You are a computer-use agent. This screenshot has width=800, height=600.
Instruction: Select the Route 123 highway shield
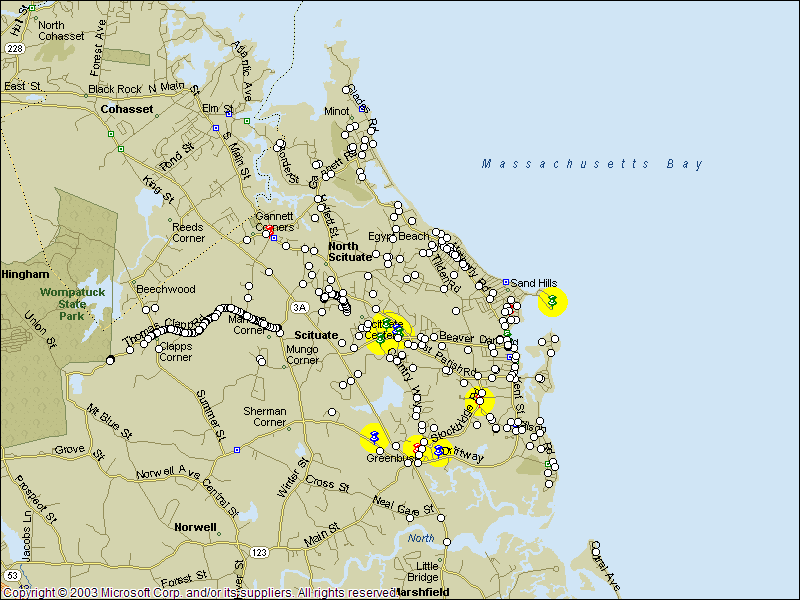[x=260, y=552]
